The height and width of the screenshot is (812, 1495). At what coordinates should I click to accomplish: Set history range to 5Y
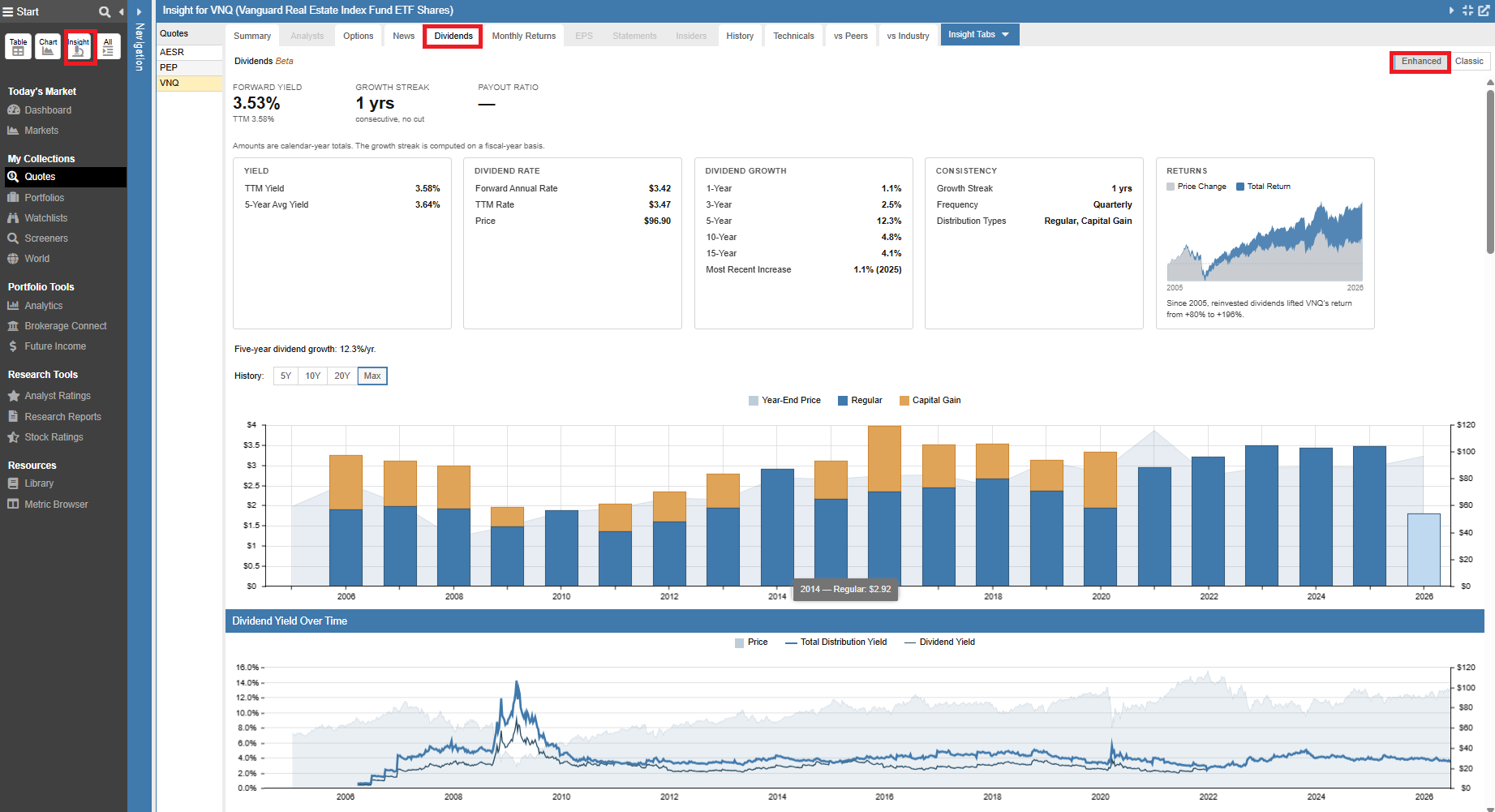(286, 376)
